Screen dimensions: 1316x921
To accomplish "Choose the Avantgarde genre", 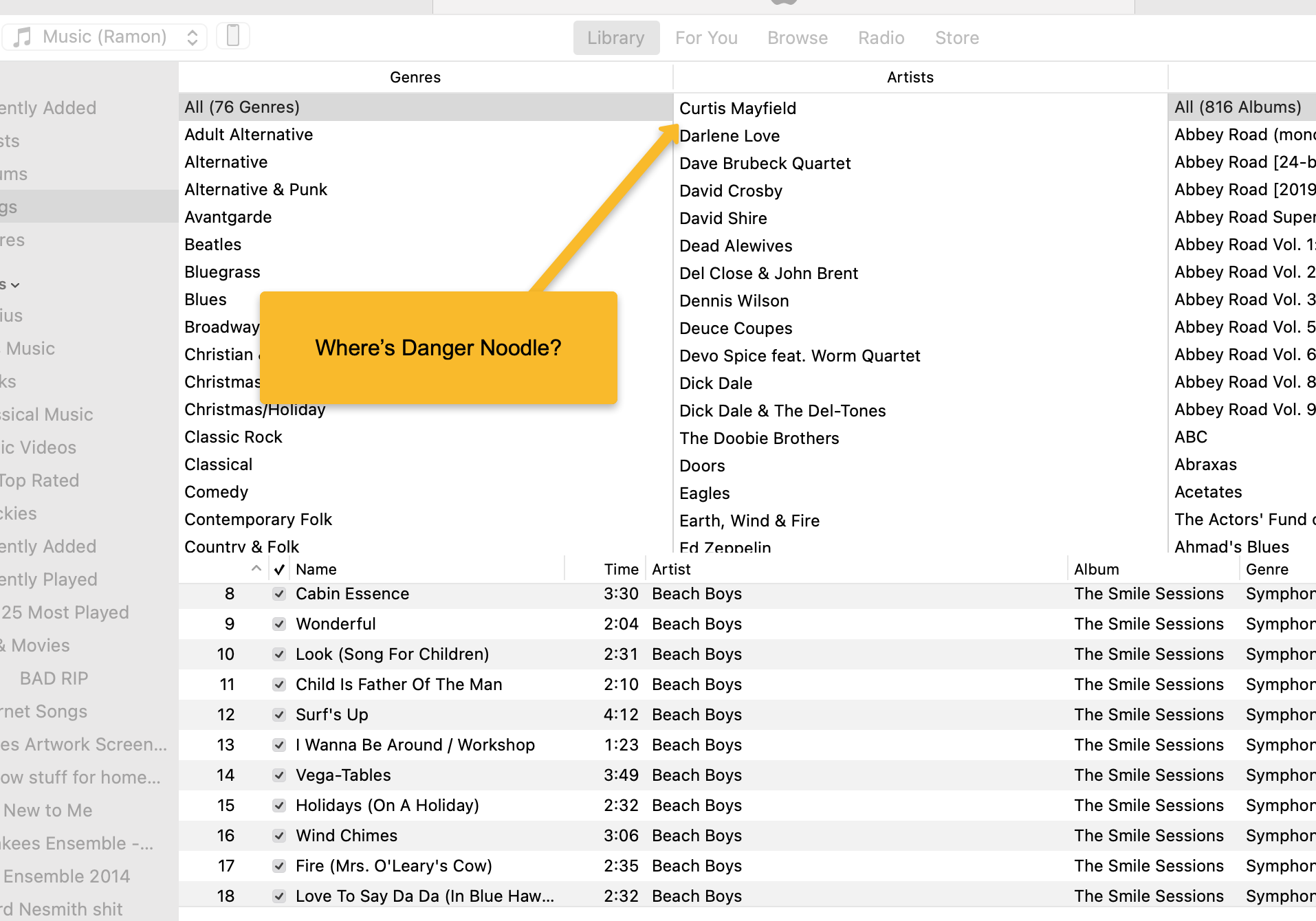I will (426, 217).
